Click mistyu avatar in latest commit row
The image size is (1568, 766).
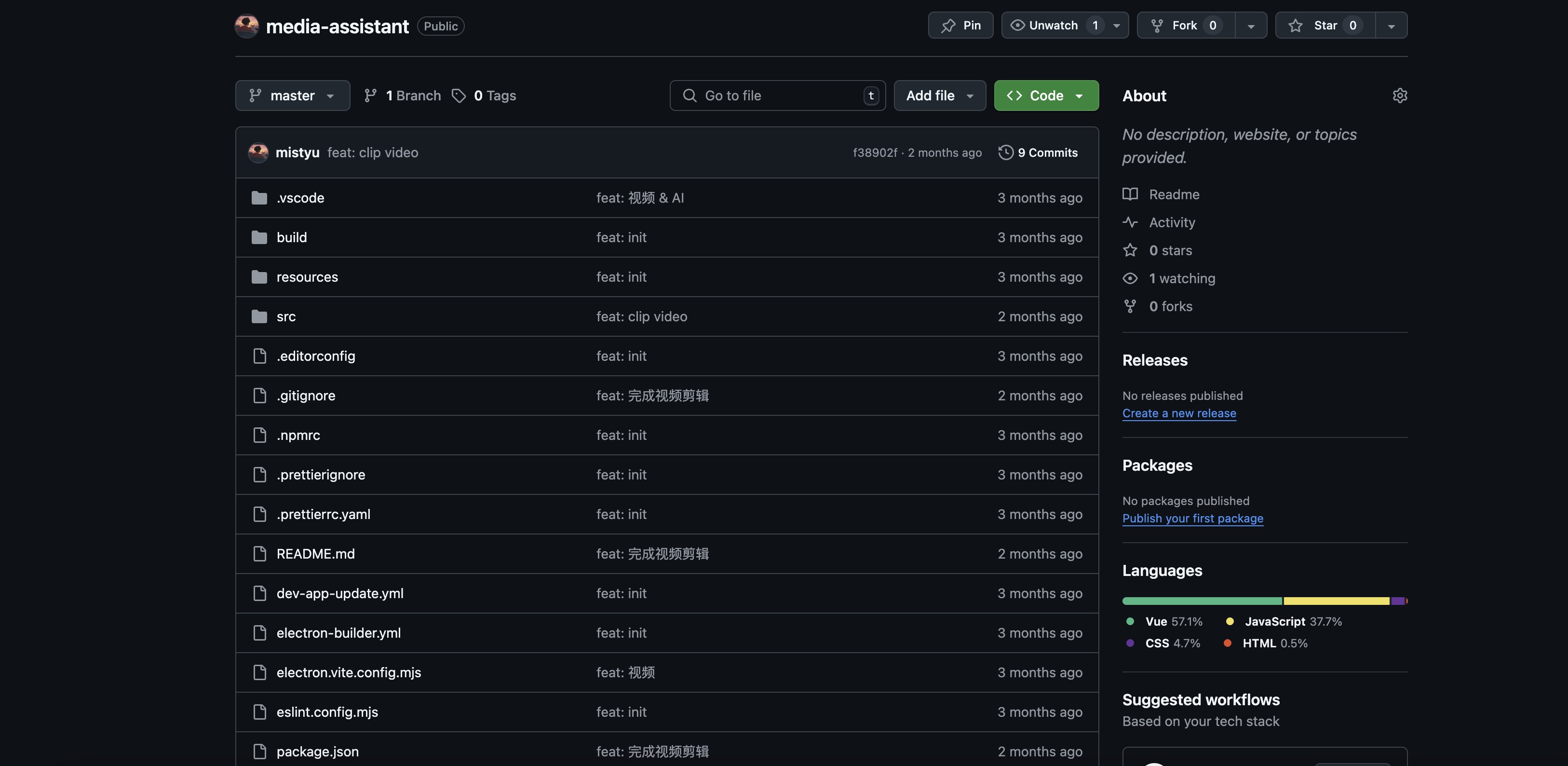[x=258, y=153]
